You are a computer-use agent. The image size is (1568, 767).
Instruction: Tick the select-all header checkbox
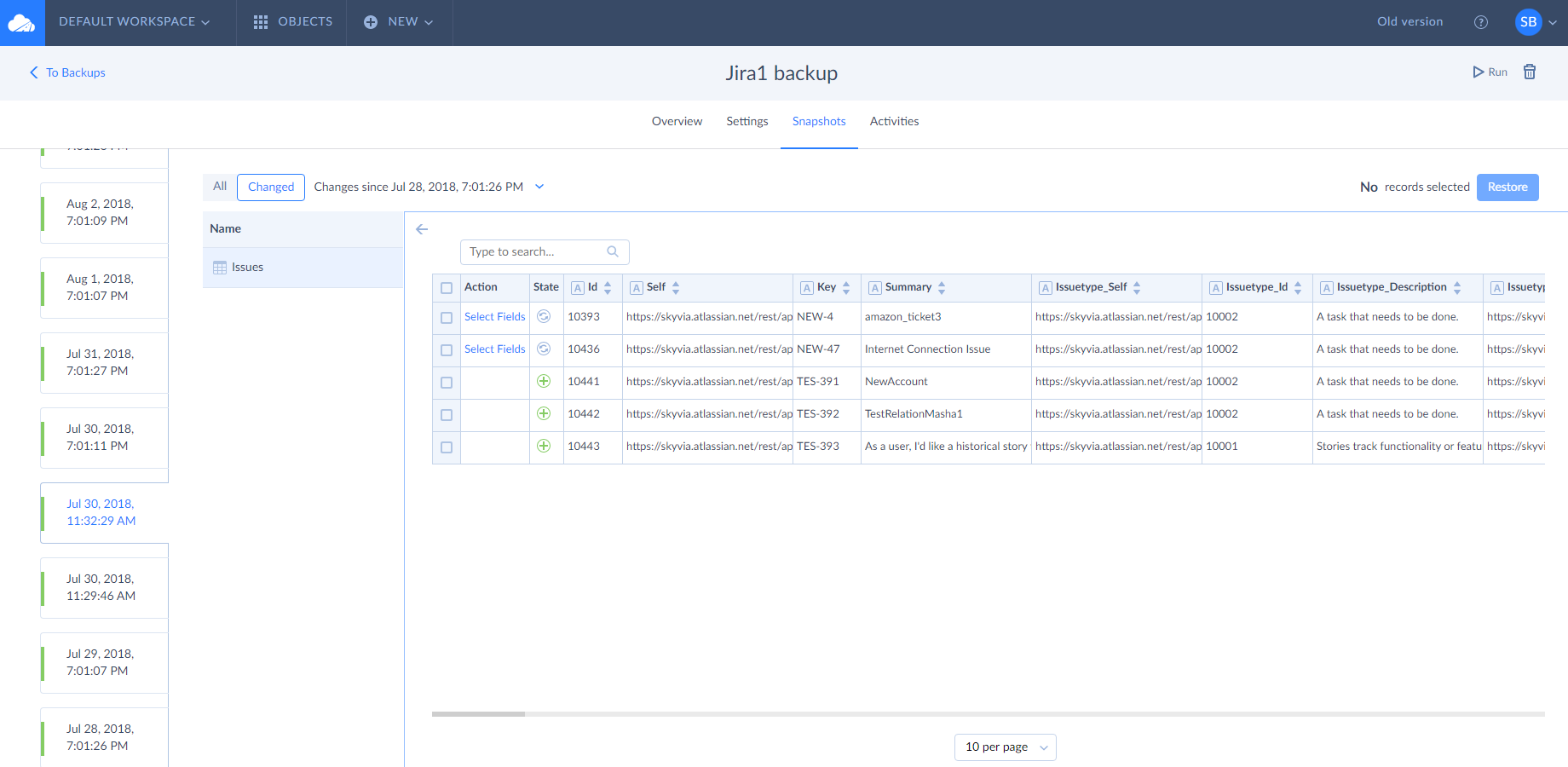(447, 288)
